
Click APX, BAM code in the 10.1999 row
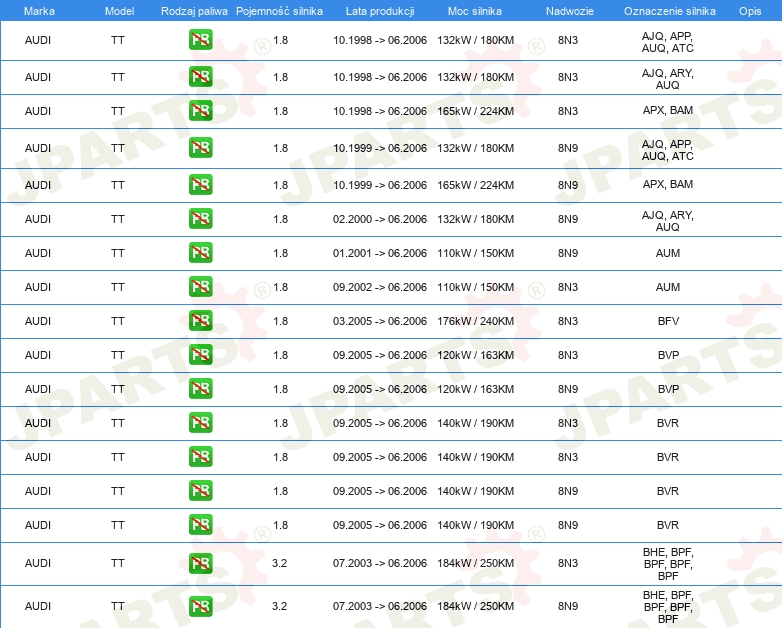(668, 184)
